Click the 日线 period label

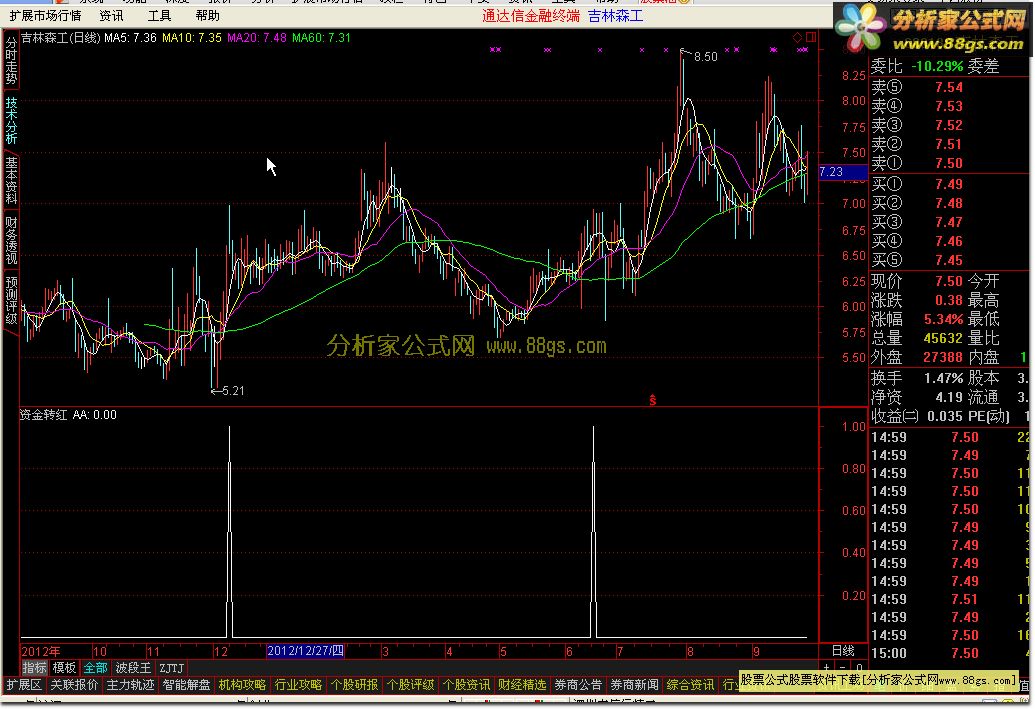[x=843, y=651]
